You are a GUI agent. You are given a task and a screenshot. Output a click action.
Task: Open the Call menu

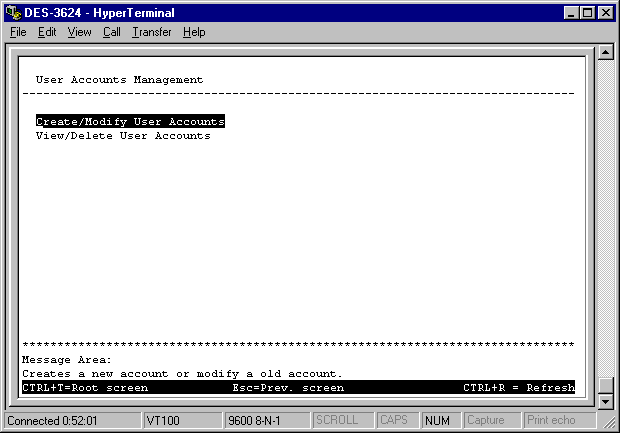(111, 32)
